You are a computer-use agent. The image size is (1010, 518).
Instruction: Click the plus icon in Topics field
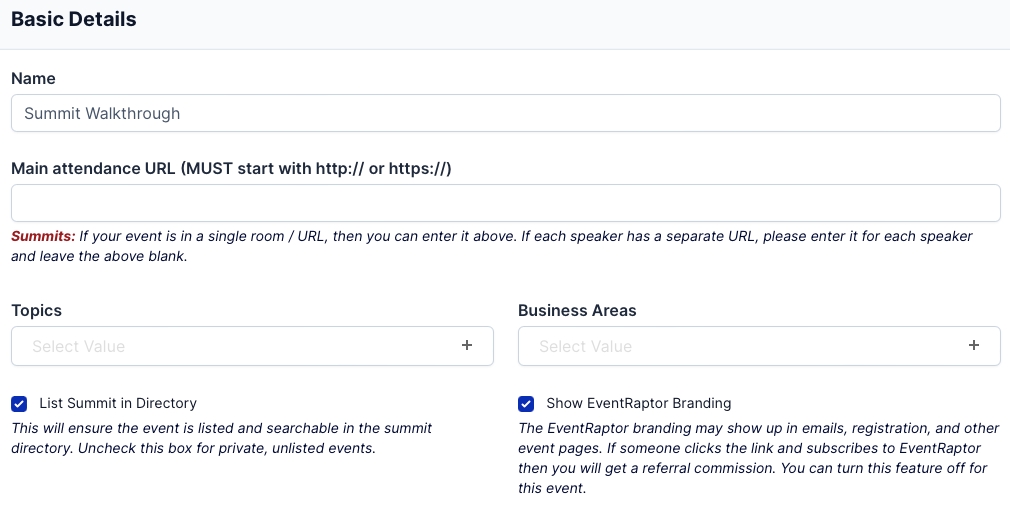tap(466, 346)
